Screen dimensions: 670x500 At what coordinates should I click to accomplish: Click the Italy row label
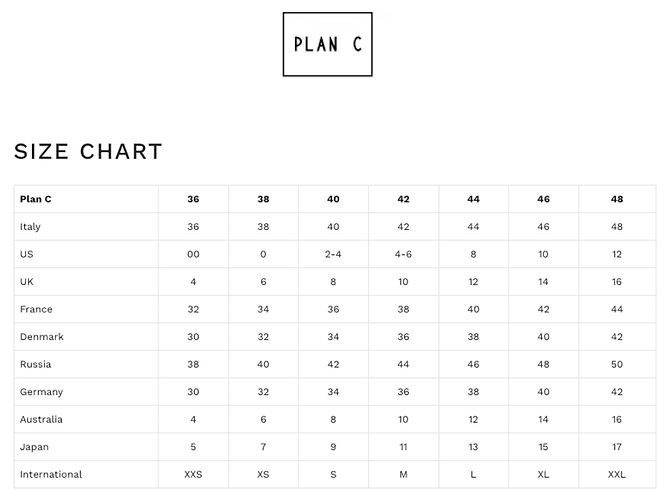coord(30,226)
